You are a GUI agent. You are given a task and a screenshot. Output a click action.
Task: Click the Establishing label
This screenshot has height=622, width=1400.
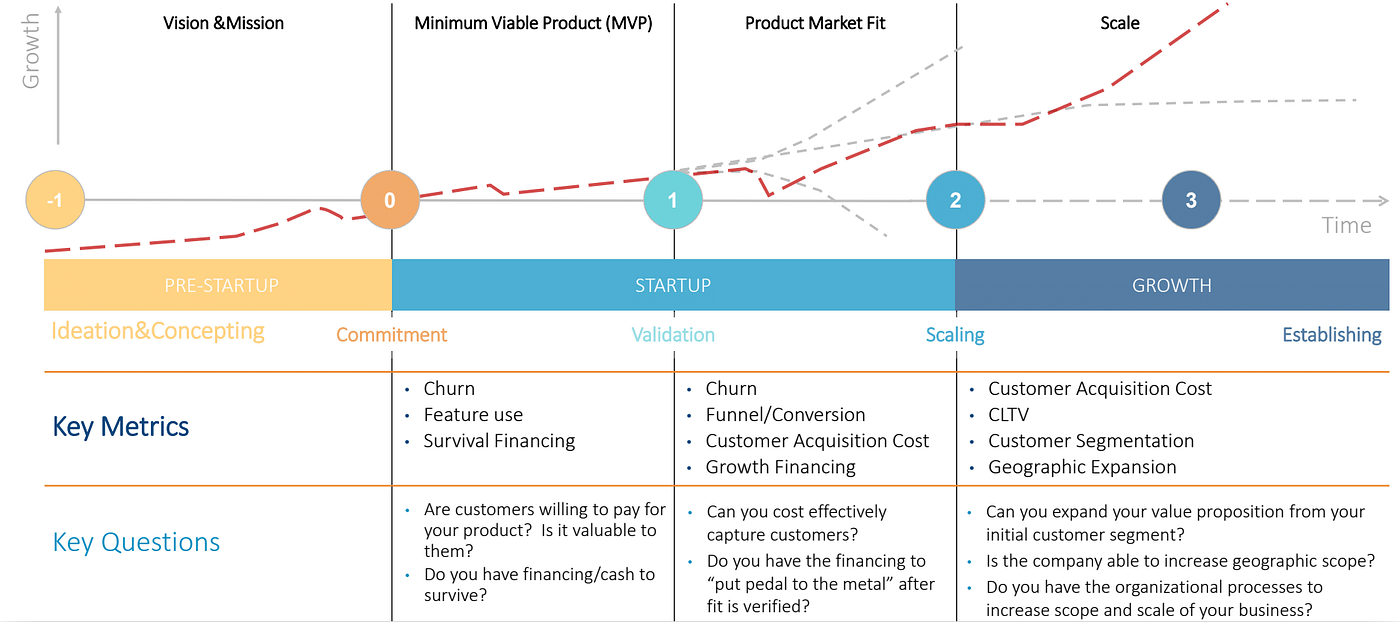1332,335
